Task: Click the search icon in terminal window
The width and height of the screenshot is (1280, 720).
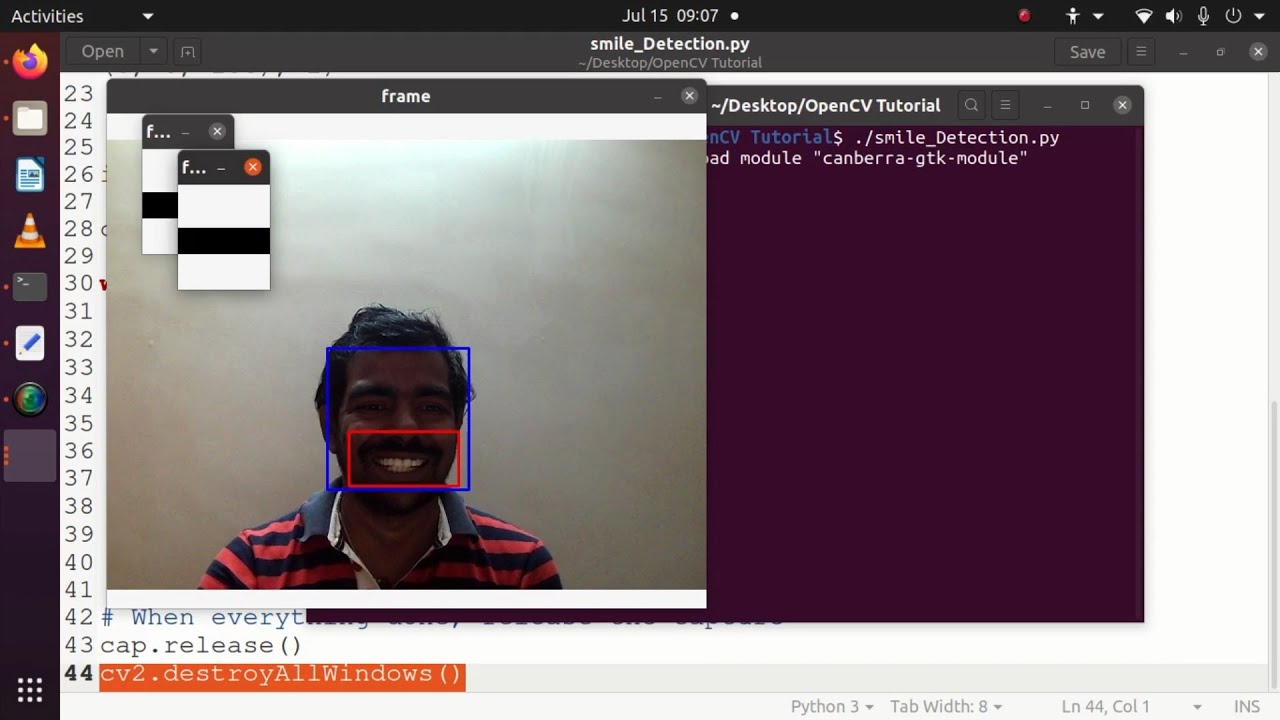Action: pos(971,105)
